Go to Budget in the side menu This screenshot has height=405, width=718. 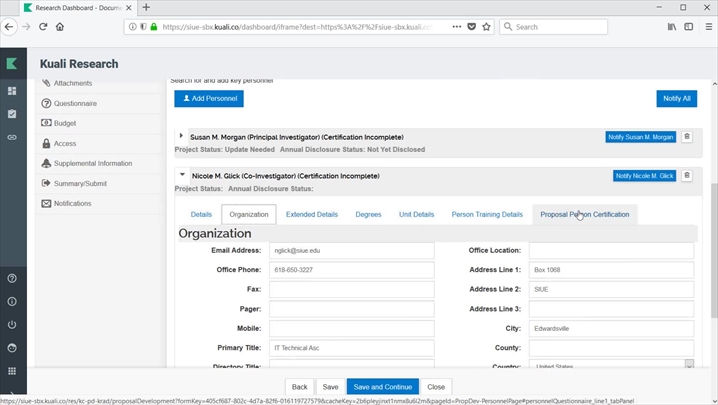pos(64,123)
